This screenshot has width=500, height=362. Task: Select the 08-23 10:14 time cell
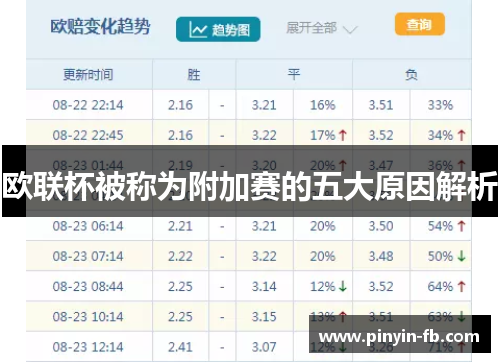pos(88,317)
